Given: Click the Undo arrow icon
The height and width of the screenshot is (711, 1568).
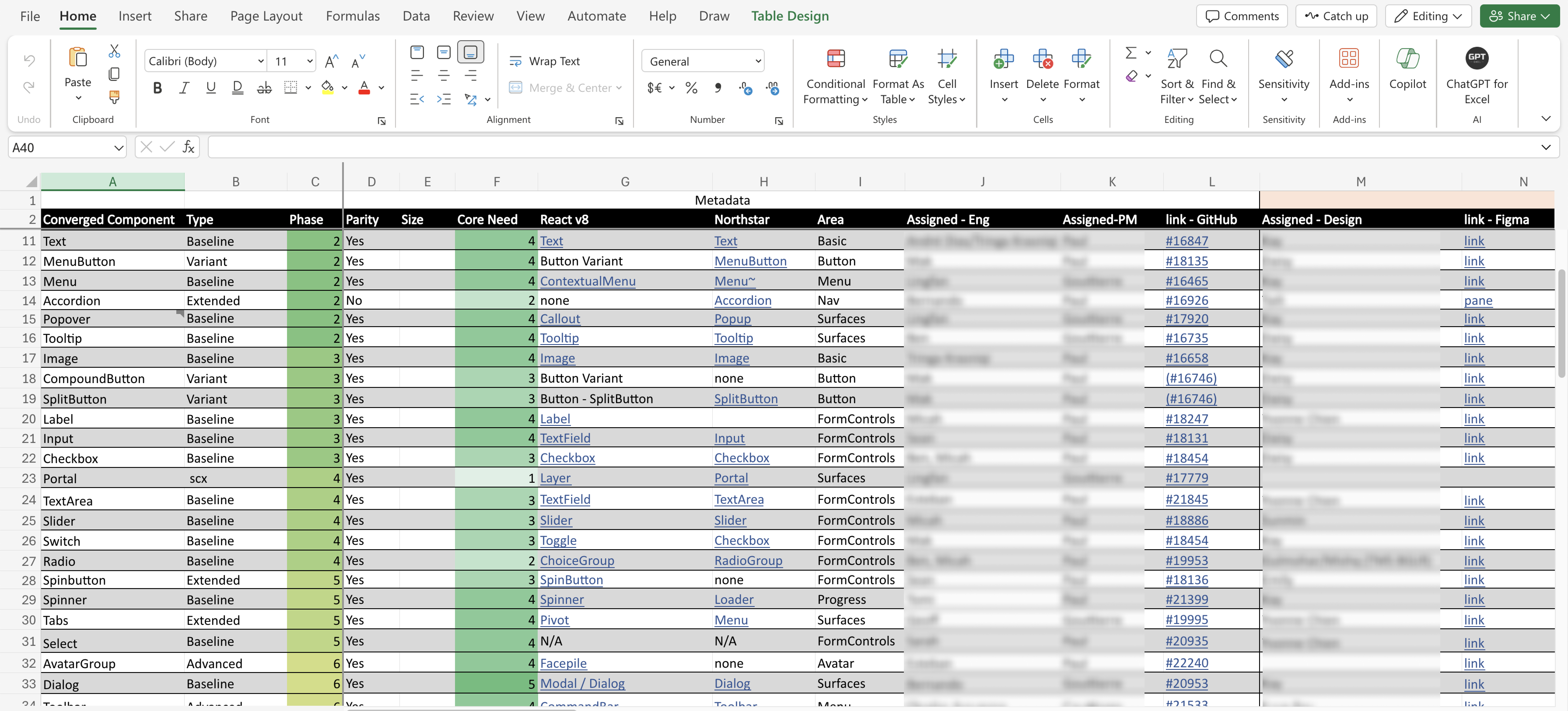Looking at the screenshot, I should [29, 60].
